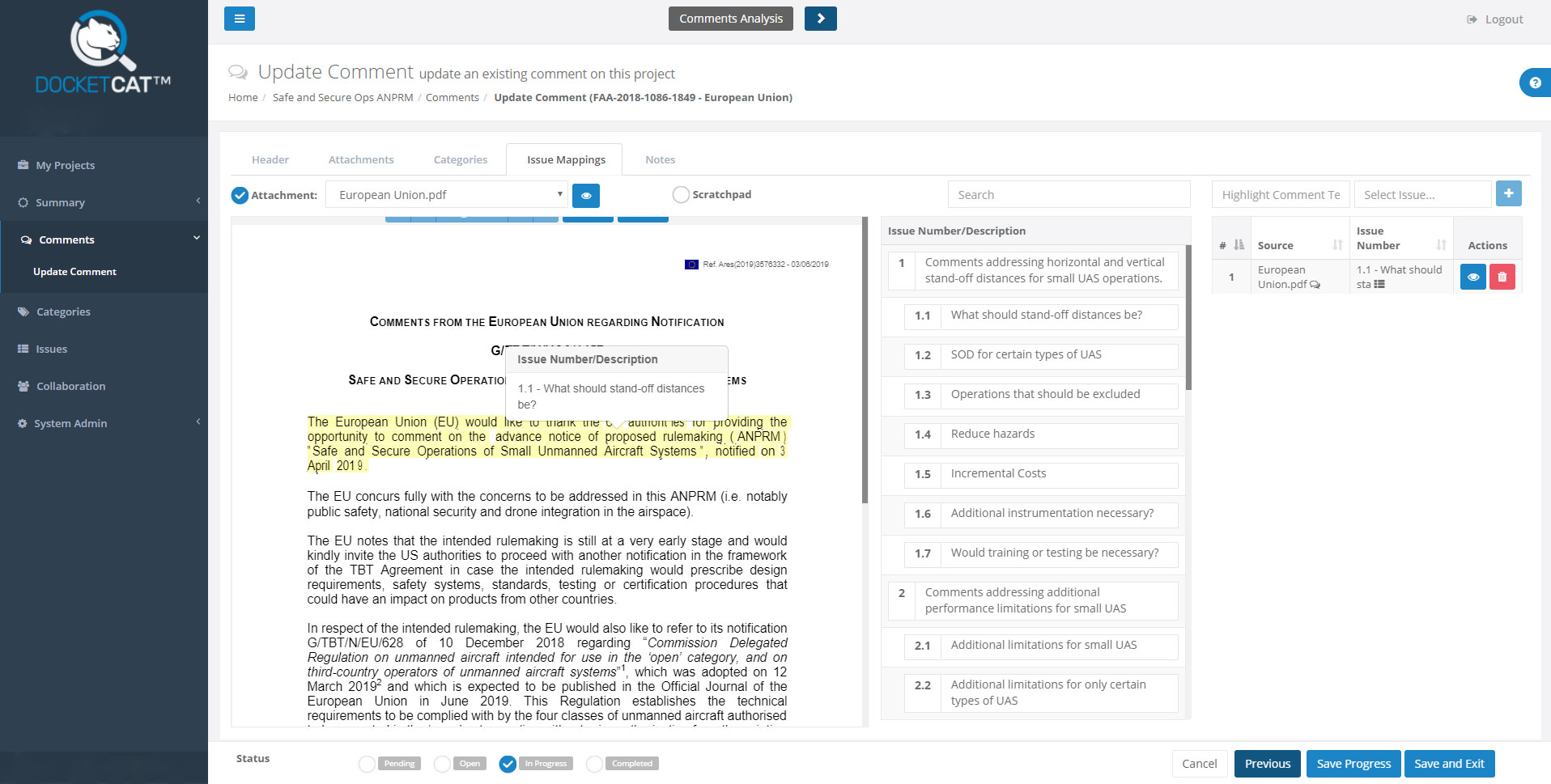Click the Previous button
This screenshot has height=784, width=1551.
click(1267, 764)
